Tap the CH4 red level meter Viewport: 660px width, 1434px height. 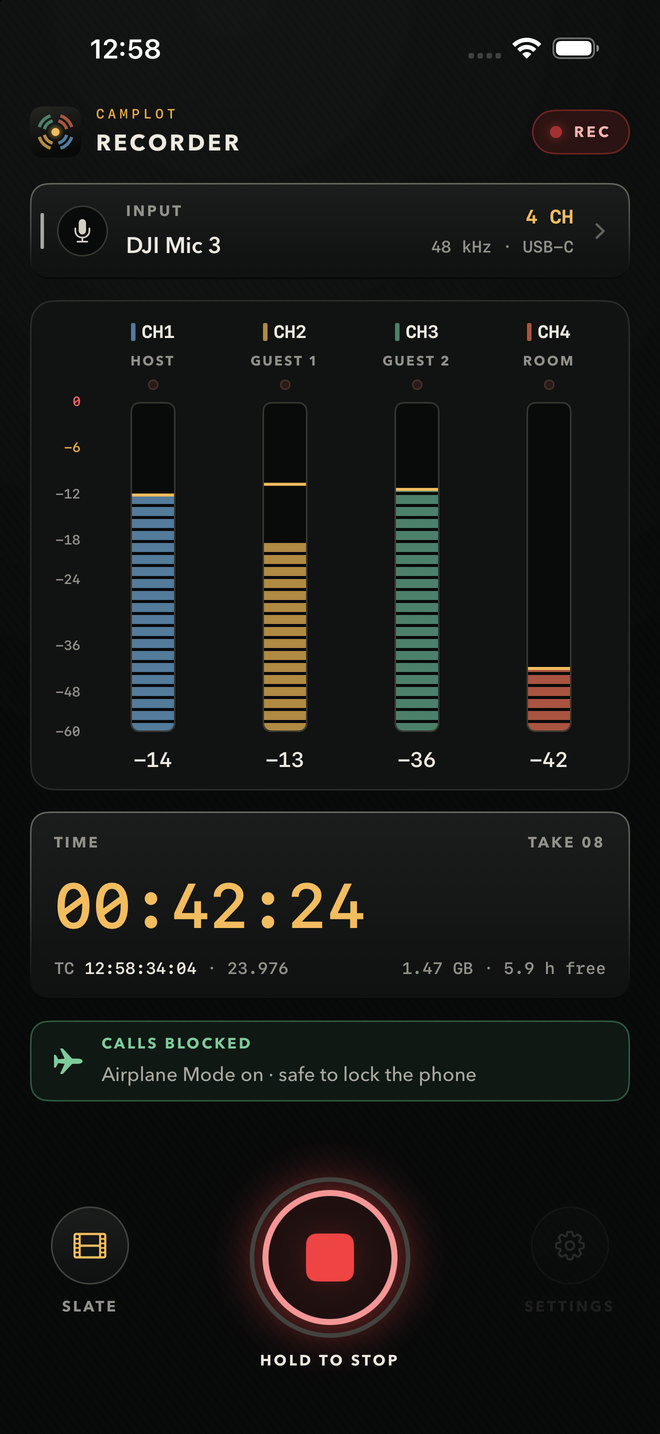point(549,567)
